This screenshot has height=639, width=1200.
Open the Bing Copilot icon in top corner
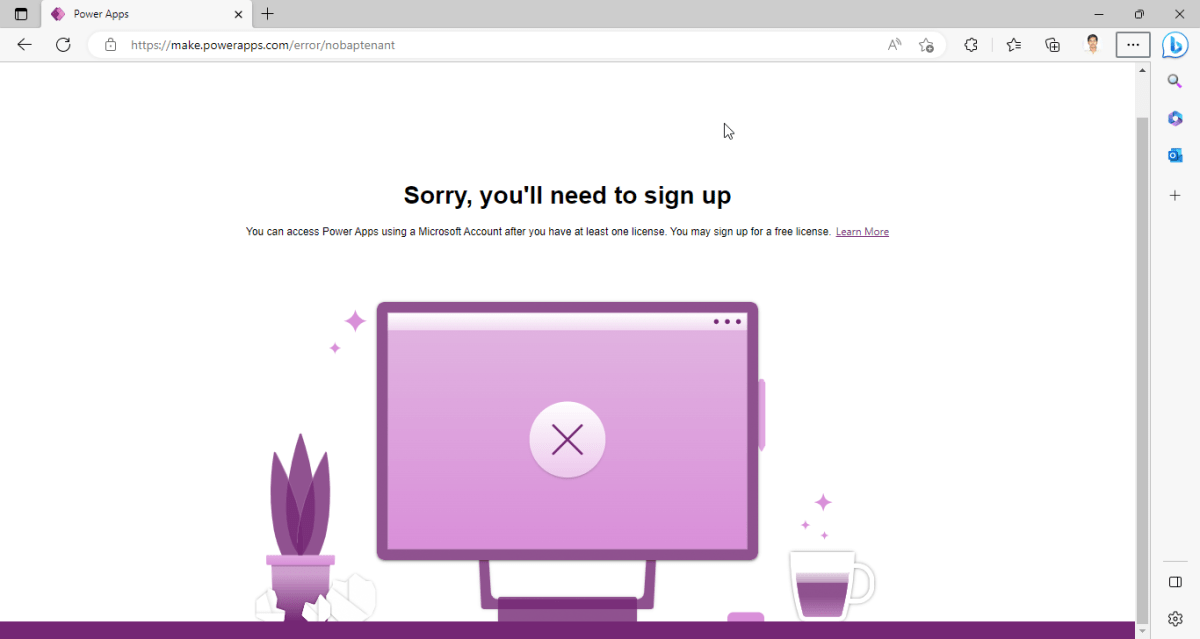coord(1175,44)
